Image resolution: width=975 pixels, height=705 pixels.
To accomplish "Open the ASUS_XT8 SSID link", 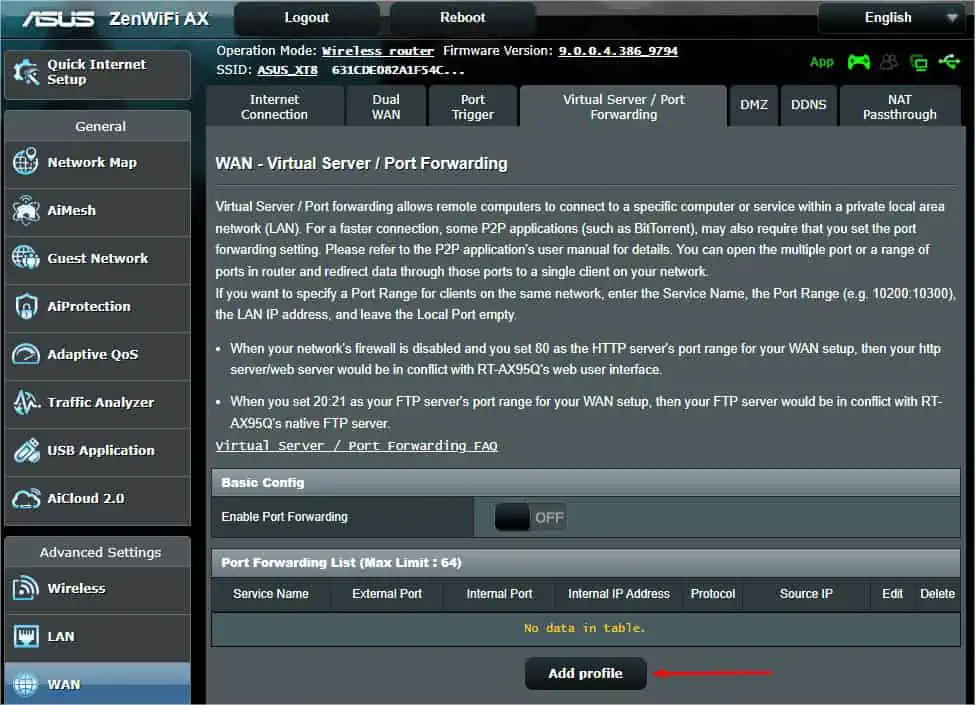I will pos(287,70).
